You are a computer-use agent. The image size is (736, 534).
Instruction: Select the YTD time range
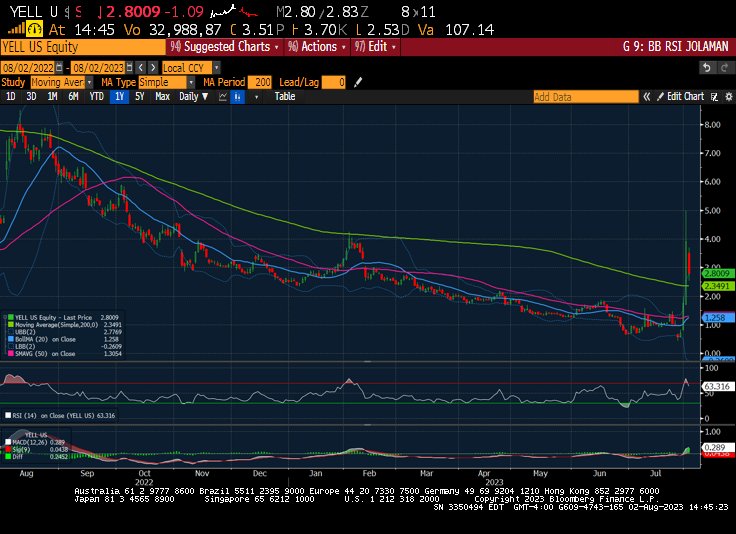96,97
